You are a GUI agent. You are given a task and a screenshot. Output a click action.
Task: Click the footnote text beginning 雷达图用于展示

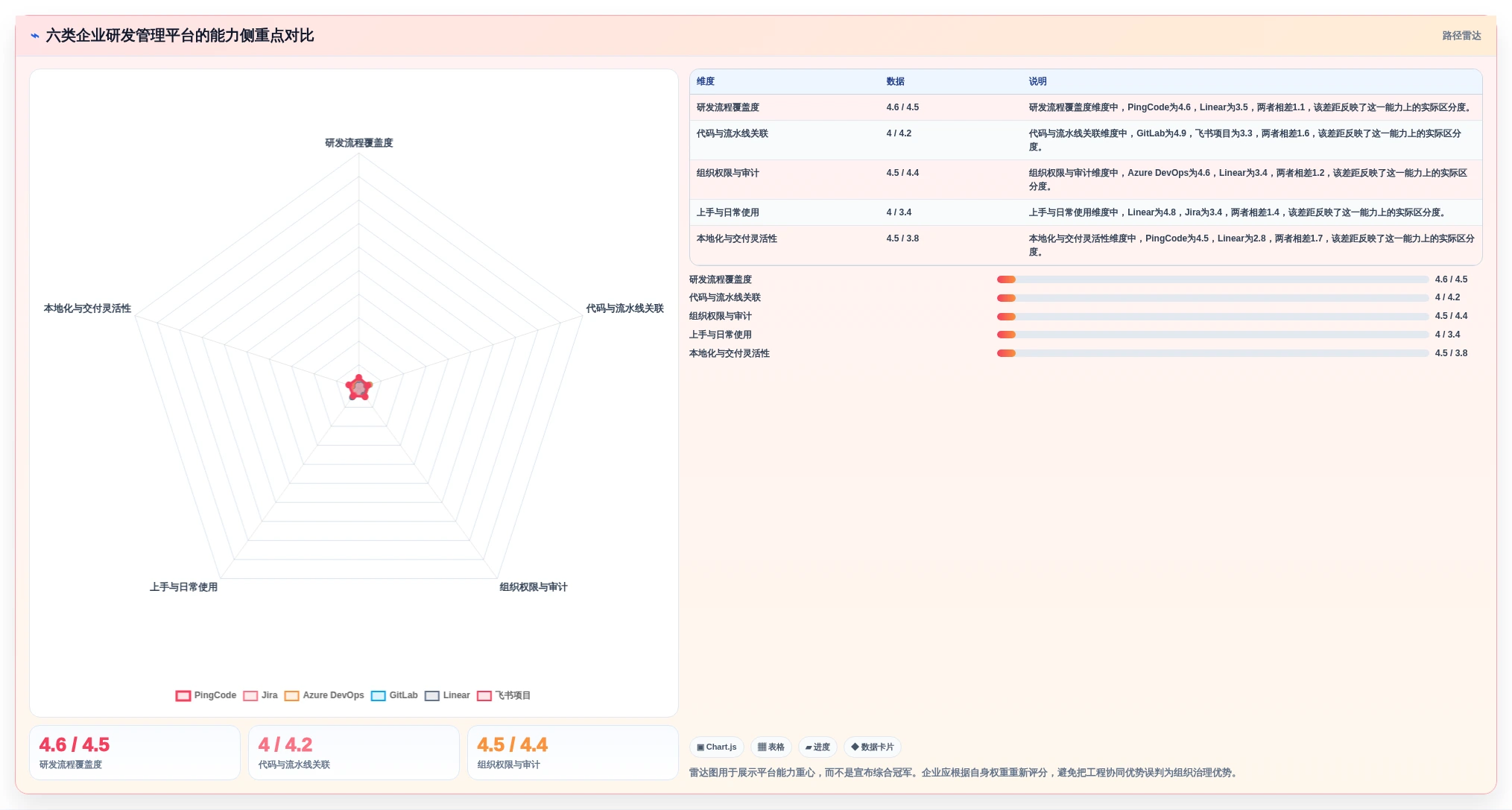point(965,773)
